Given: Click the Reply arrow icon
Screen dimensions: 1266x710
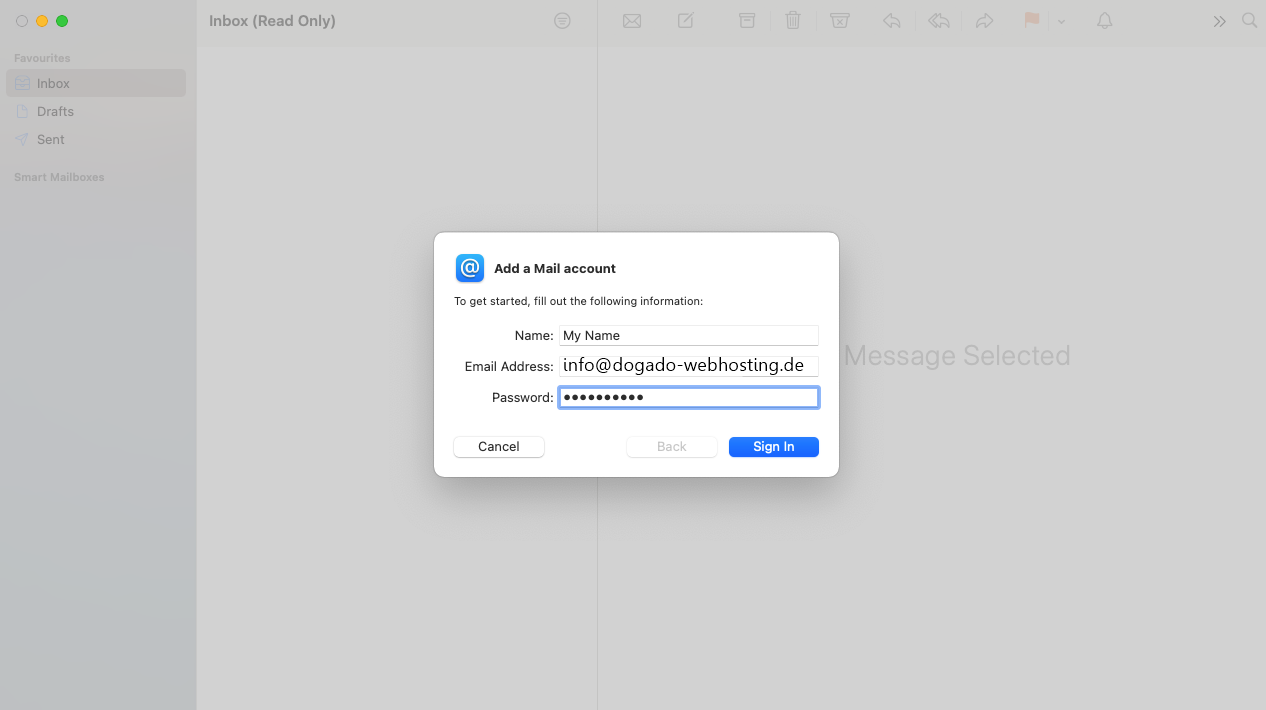Looking at the screenshot, I should [892, 21].
